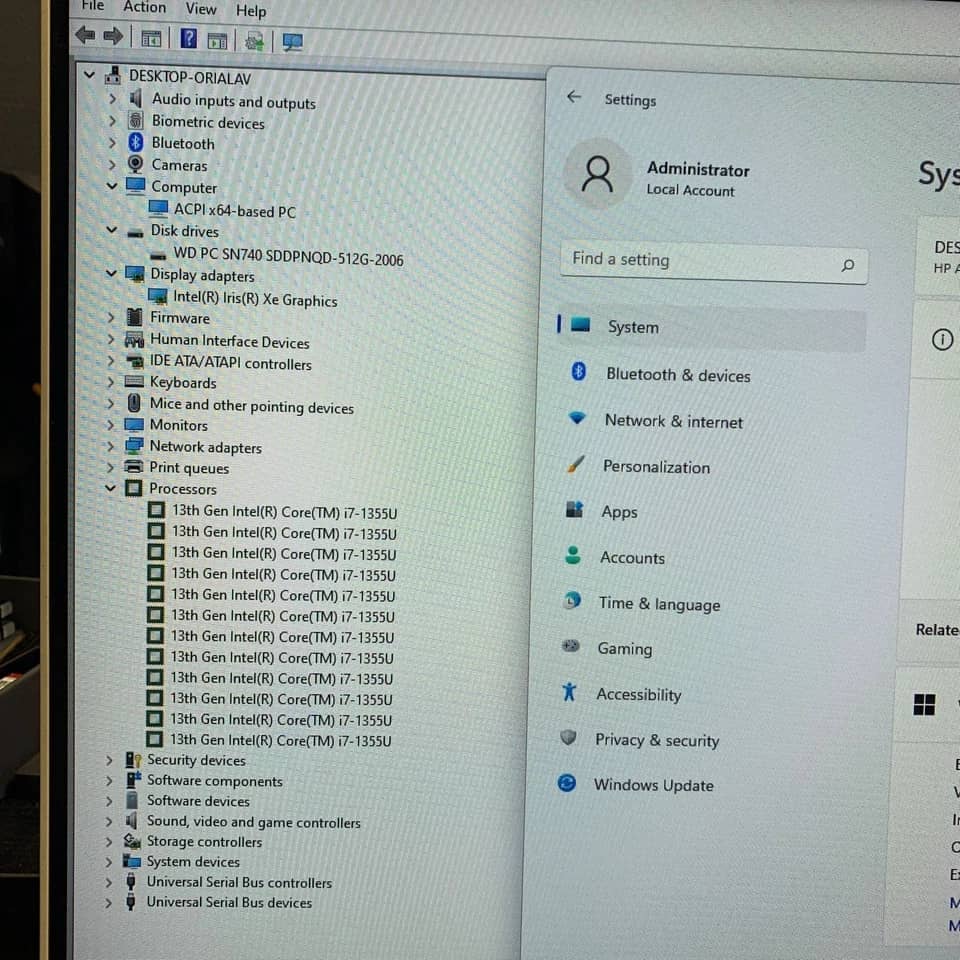Select the Security devices category
The image size is (960, 960).
(x=196, y=760)
